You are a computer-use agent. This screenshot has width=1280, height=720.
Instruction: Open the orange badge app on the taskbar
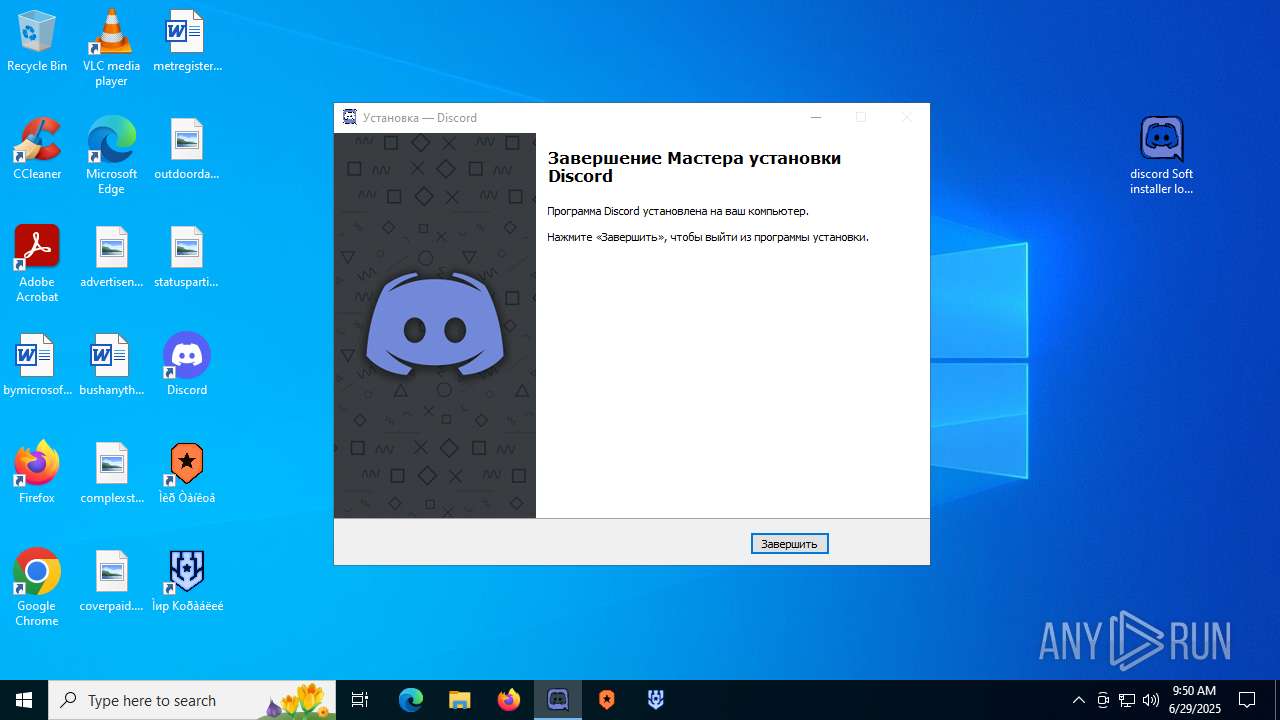[x=607, y=700]
